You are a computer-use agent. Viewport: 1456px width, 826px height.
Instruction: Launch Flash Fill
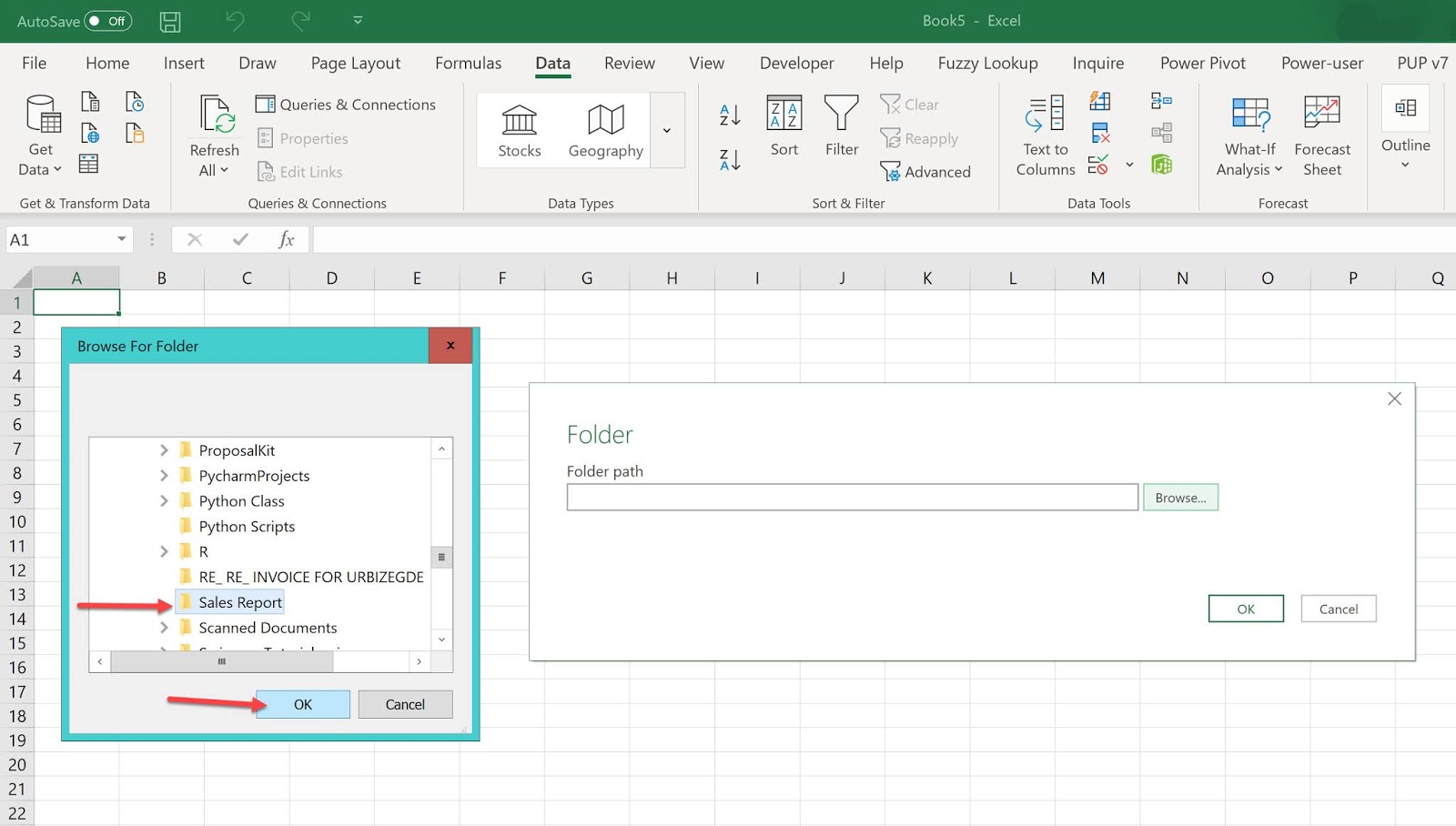click(x=1098, y=102)
